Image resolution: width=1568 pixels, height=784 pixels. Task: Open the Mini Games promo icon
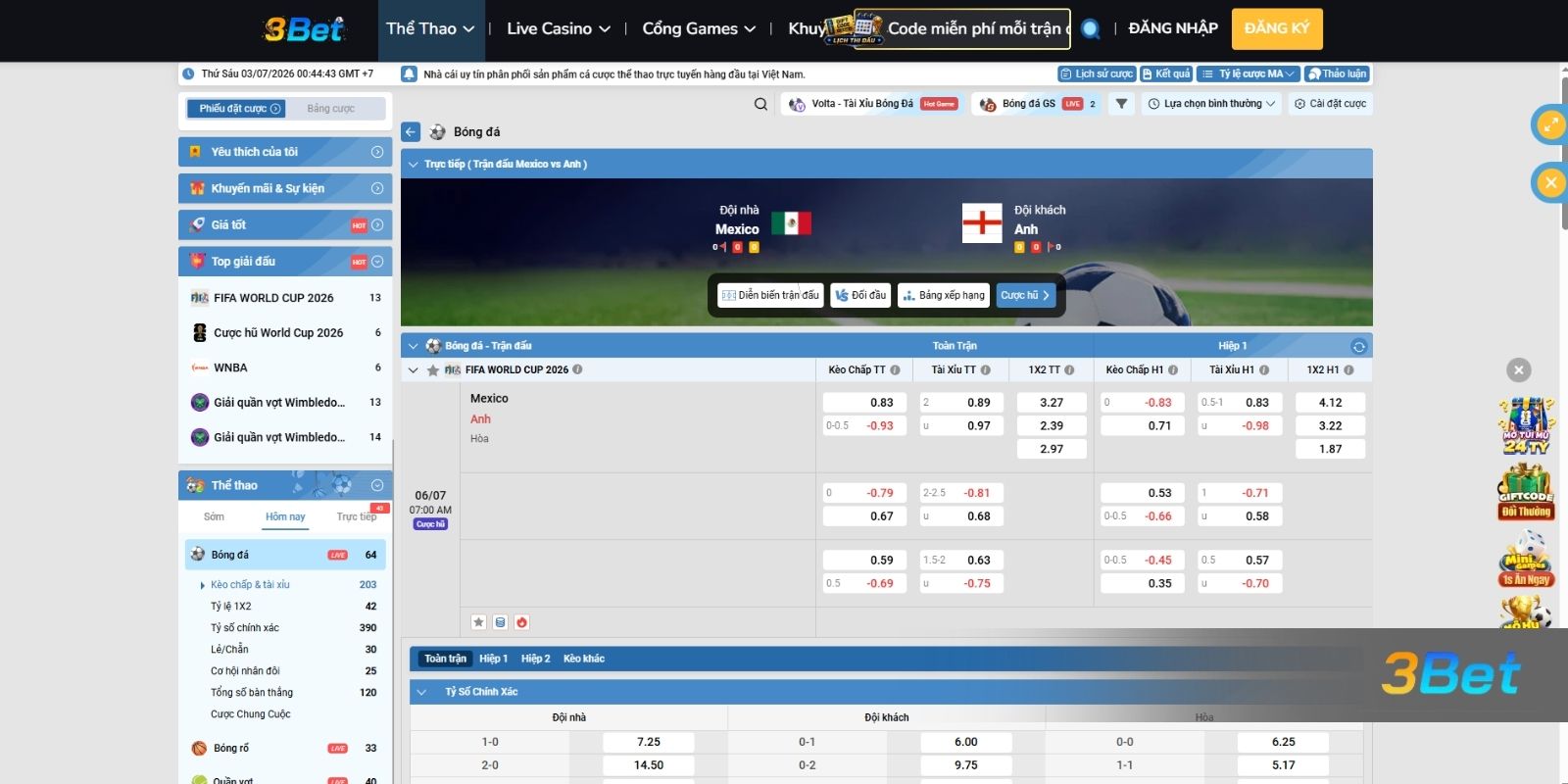(1526, 560)
